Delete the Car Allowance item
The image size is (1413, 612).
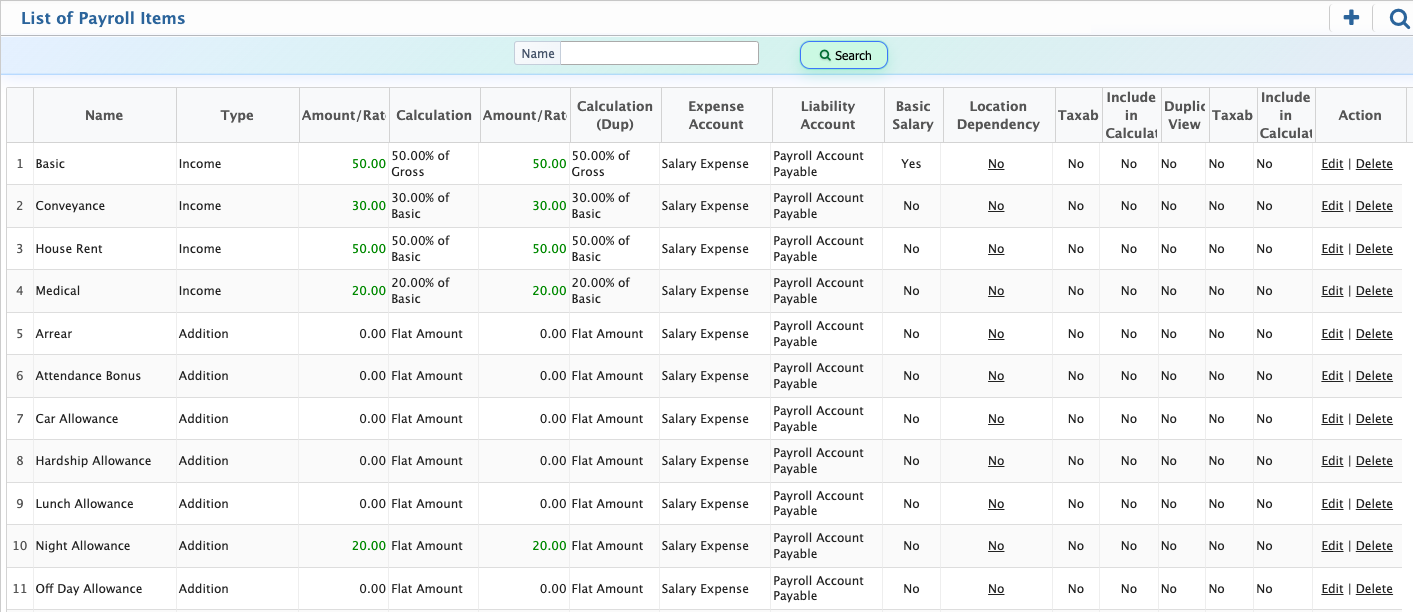click(x=1374, y=419)
